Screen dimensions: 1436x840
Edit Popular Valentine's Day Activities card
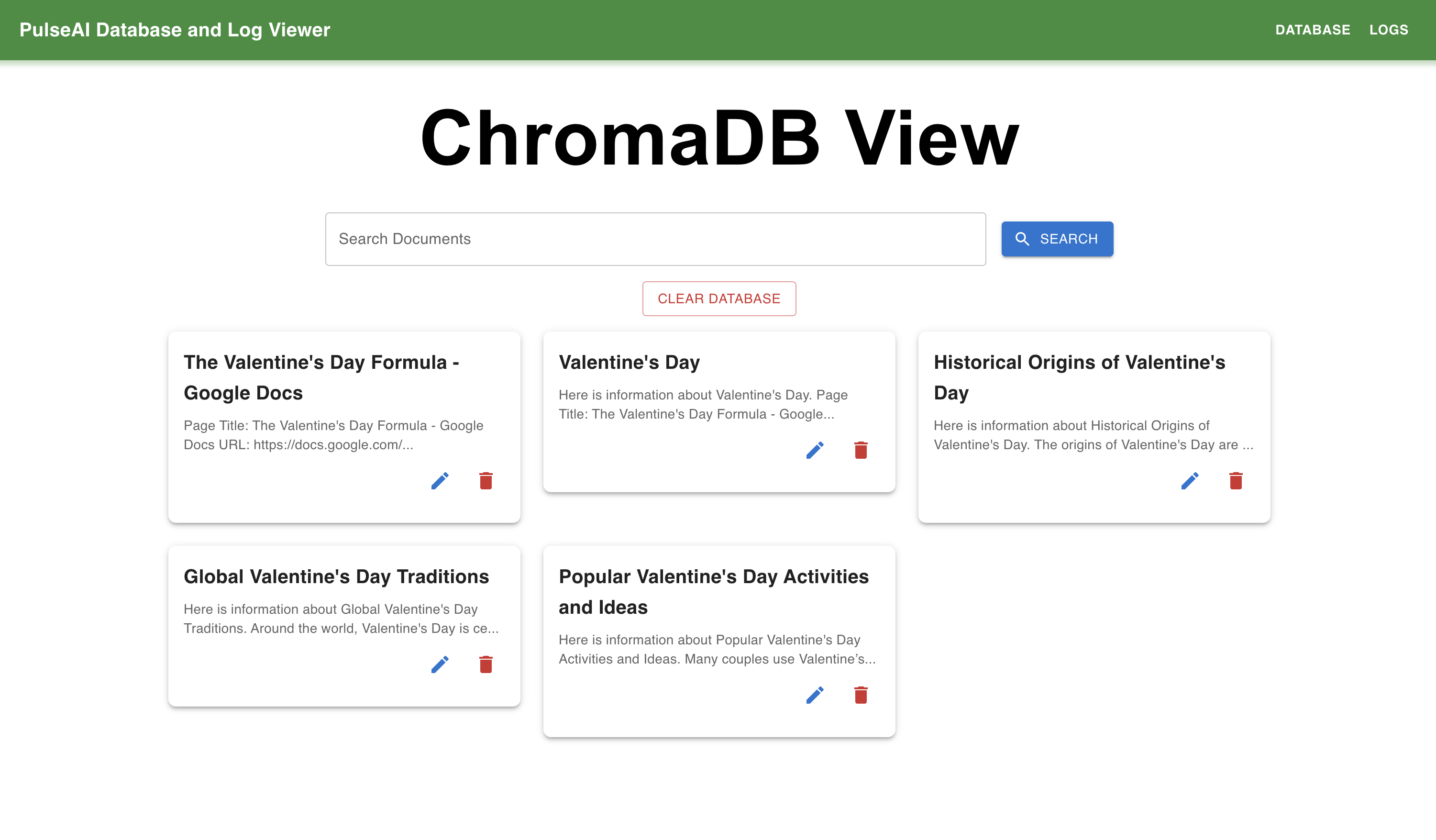click(x=814, y=695)
